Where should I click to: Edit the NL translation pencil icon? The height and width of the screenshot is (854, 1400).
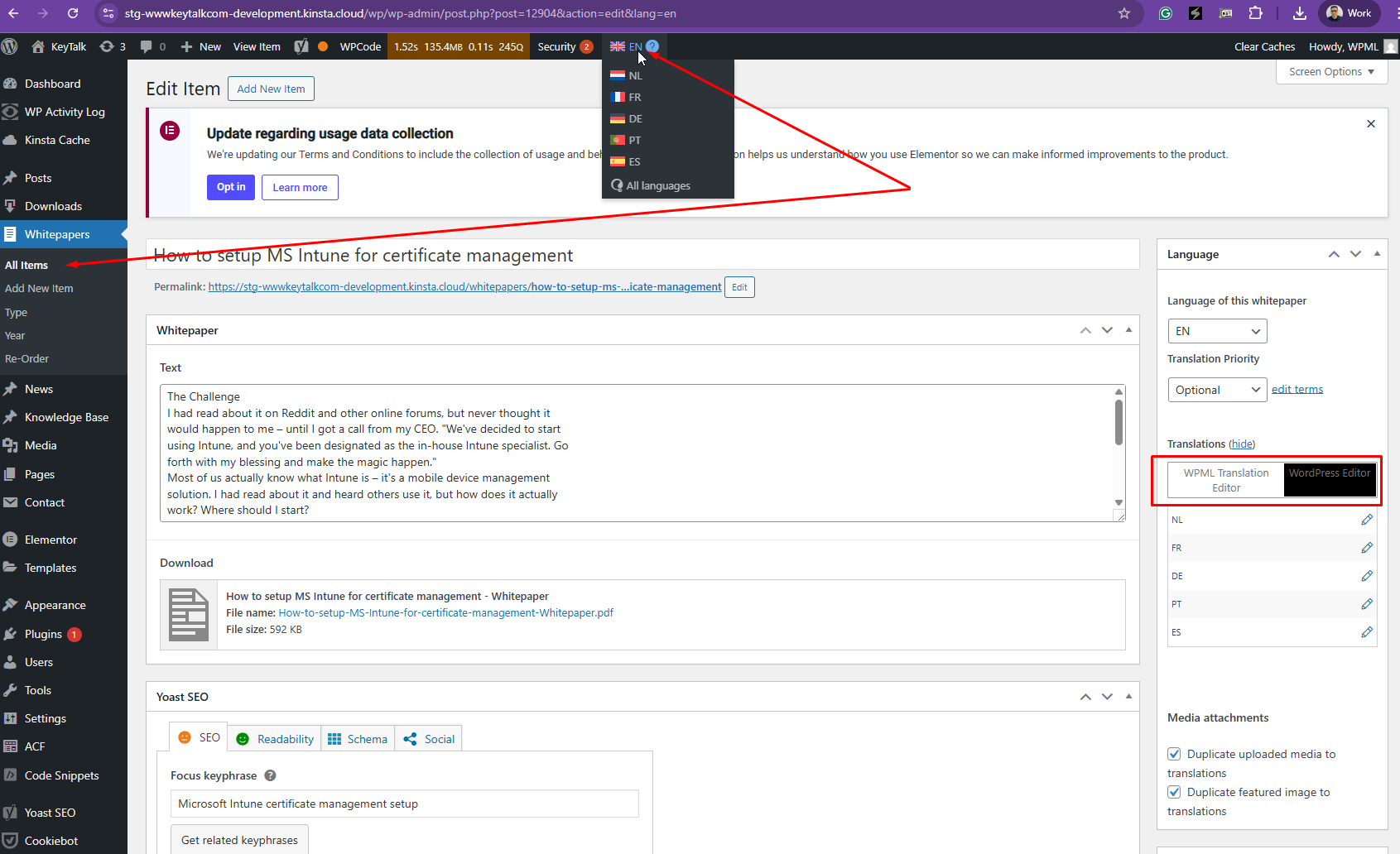1367,520
